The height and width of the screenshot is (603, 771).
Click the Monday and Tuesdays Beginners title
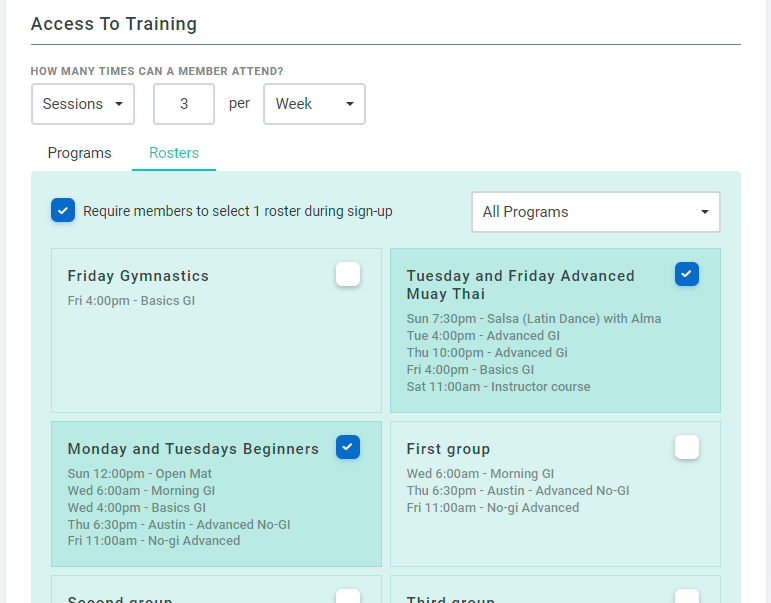click(x=193, y=449)
